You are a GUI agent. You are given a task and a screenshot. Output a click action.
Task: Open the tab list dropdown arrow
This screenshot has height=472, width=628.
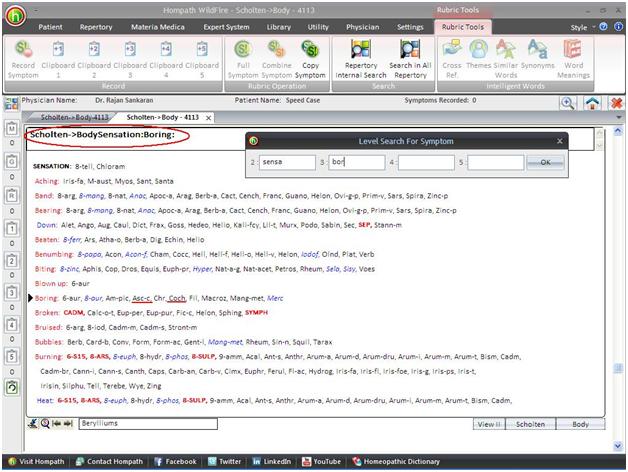point(619,117)
